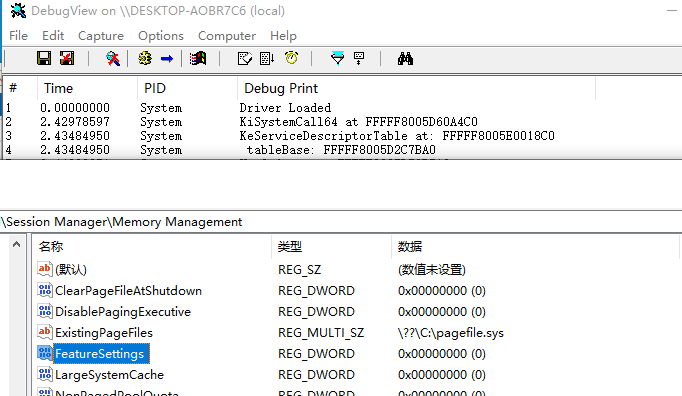Image resolution: width=682 pixels, height=396 pixels.
Task: Click the FeatureSettings DWORD value icon
Action: pyautogui.click(x=45, y=353)
